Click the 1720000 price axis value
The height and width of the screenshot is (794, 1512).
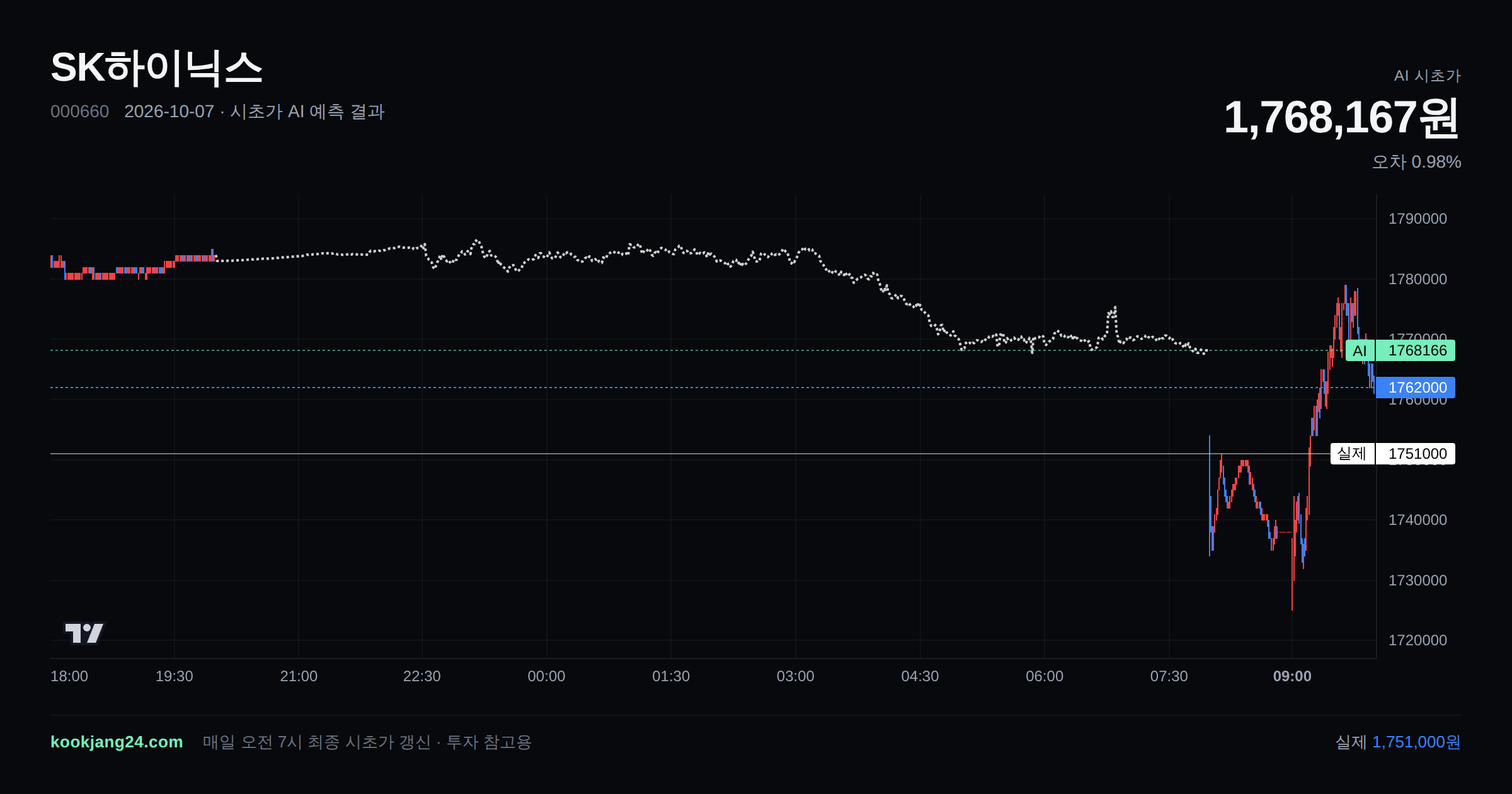pyautogui.click(x=1417, y=640)
